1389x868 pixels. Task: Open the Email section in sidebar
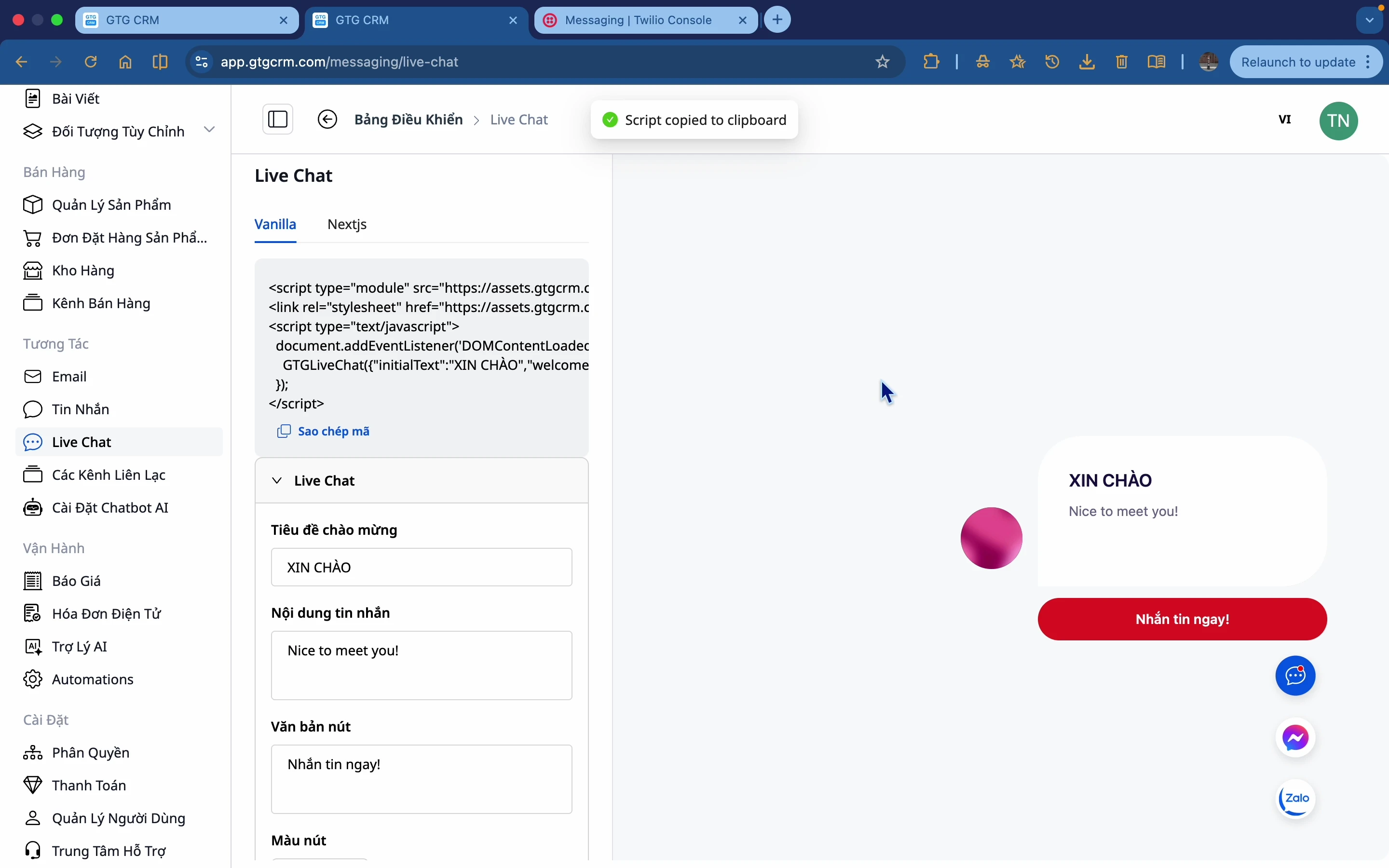tap(69, 376)
